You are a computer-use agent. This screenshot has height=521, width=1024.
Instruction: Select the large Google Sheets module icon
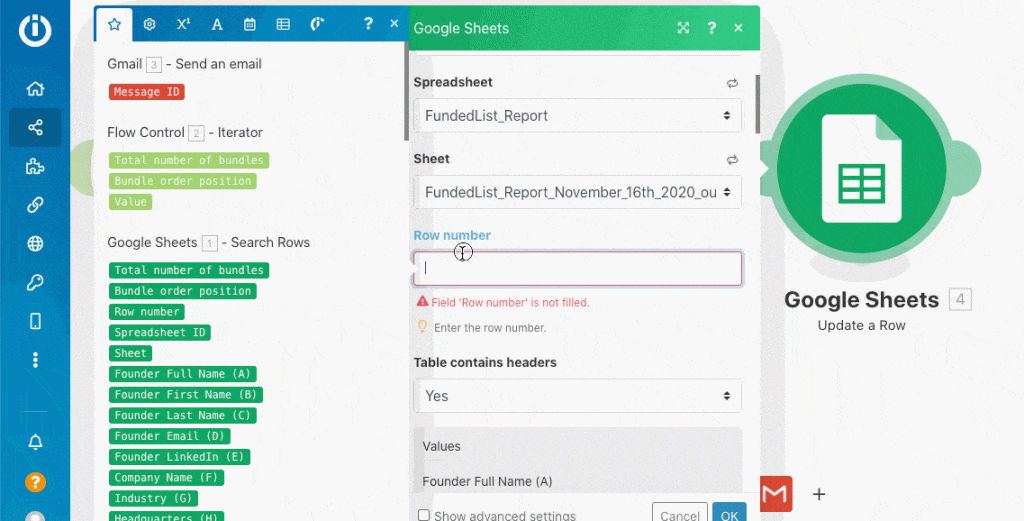point(861,168)
